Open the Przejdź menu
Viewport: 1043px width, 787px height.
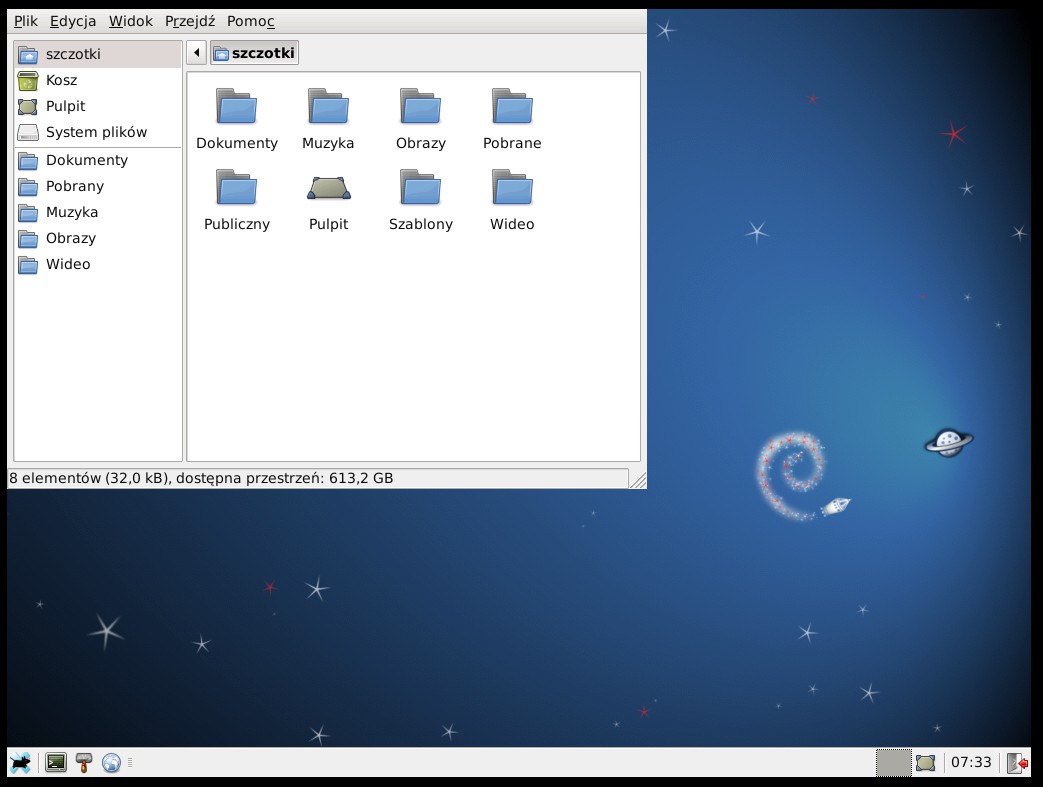(189, 21)
